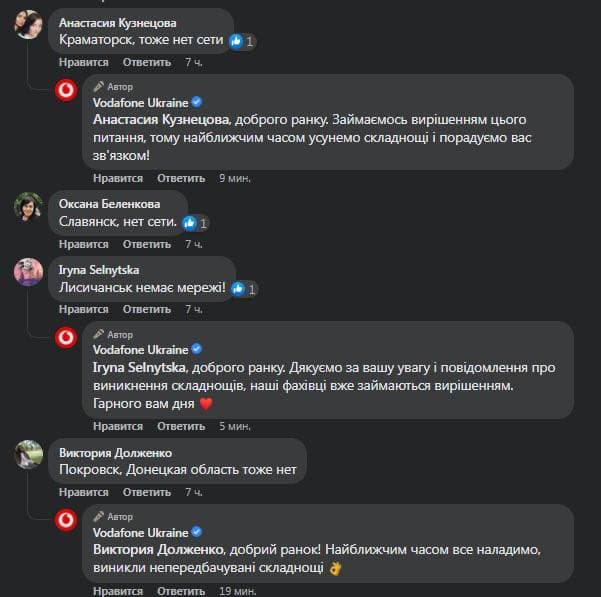Viewport: 601px width, 597px height.
Task: Open like reactions on Славянск comment
Action: [196, 223]
